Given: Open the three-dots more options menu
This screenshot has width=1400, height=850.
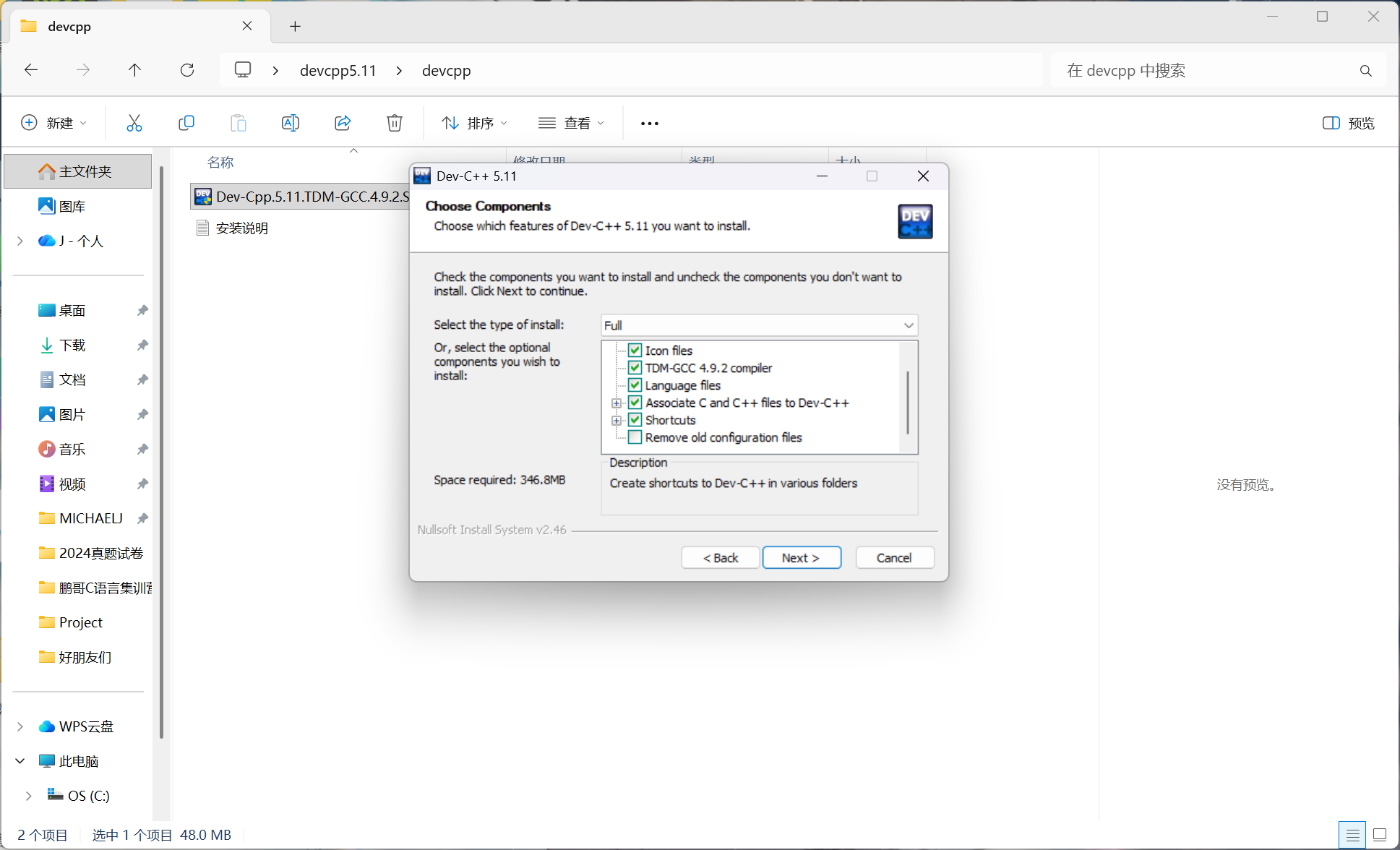Looking at the screenshot, I should [x=649, y=124].
